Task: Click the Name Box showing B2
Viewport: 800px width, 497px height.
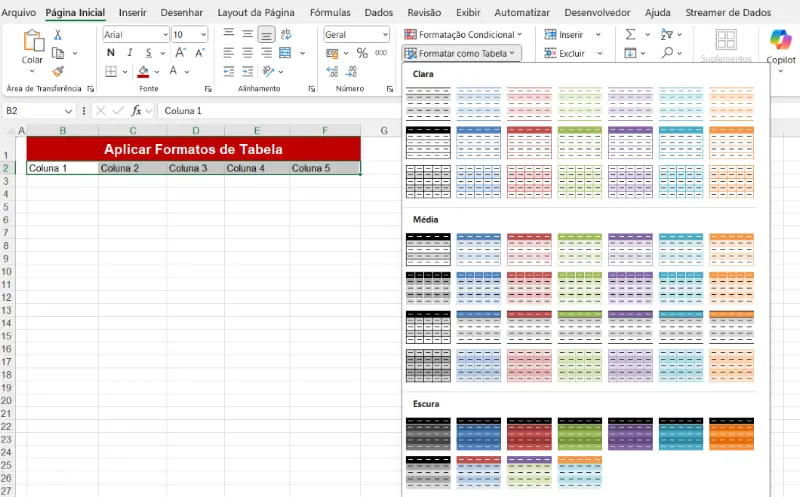Action: [x=38, y=111]
